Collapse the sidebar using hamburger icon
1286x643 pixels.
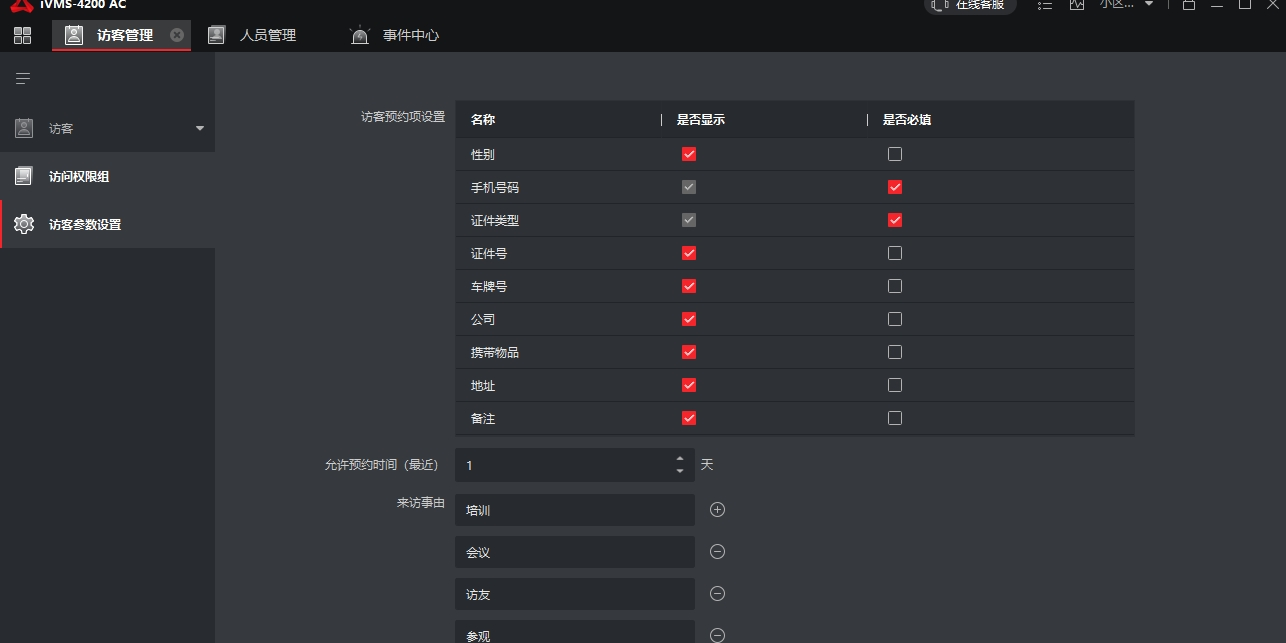22,78
